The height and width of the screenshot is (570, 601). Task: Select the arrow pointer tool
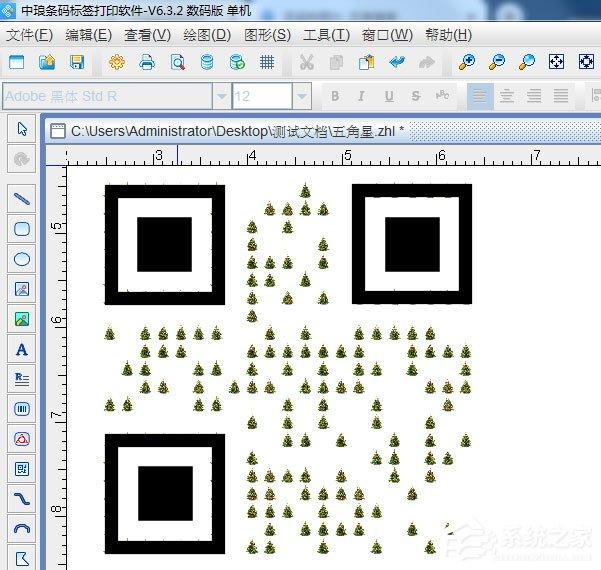(x=22, y=129)
